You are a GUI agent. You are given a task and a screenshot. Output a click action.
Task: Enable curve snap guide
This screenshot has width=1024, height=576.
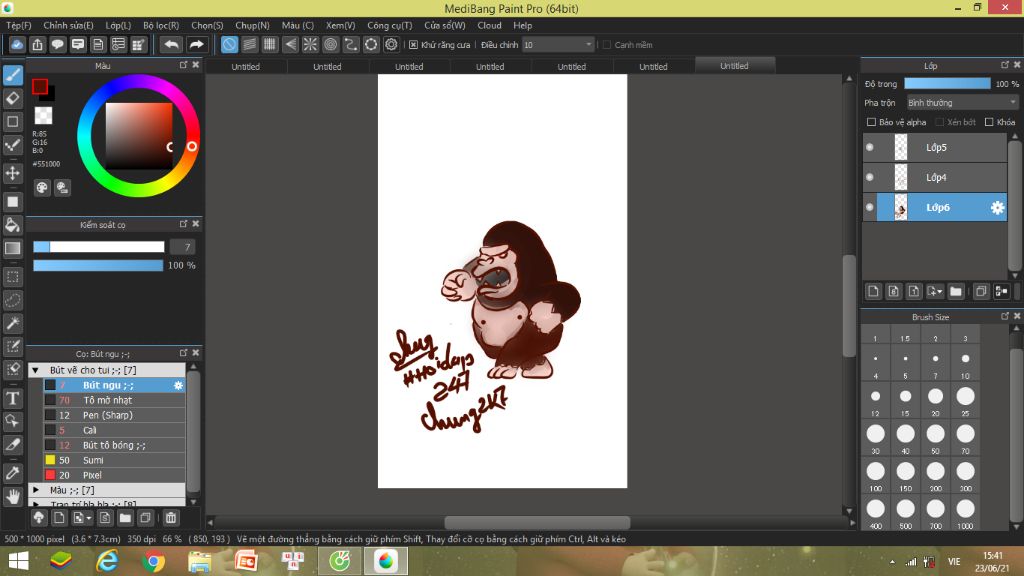pos(351,44)
